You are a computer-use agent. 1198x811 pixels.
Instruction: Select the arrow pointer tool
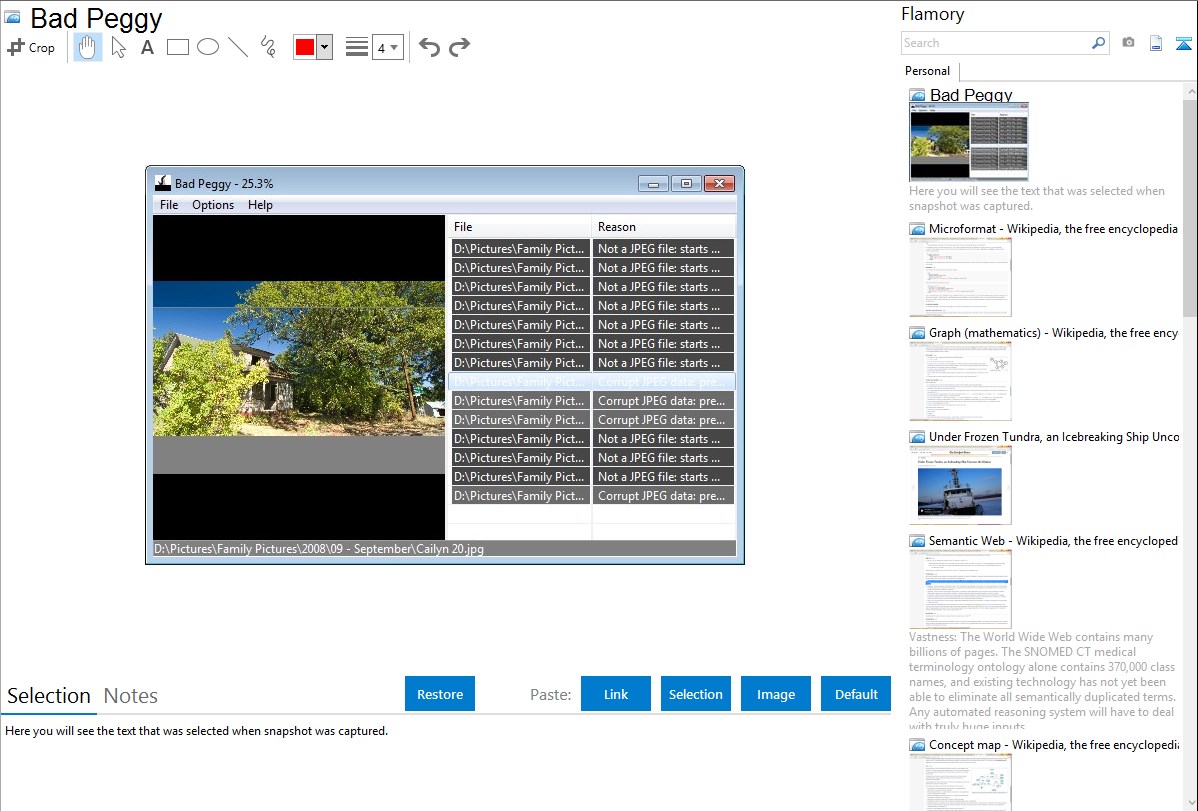pyautogui.click(x=119, y=47)
